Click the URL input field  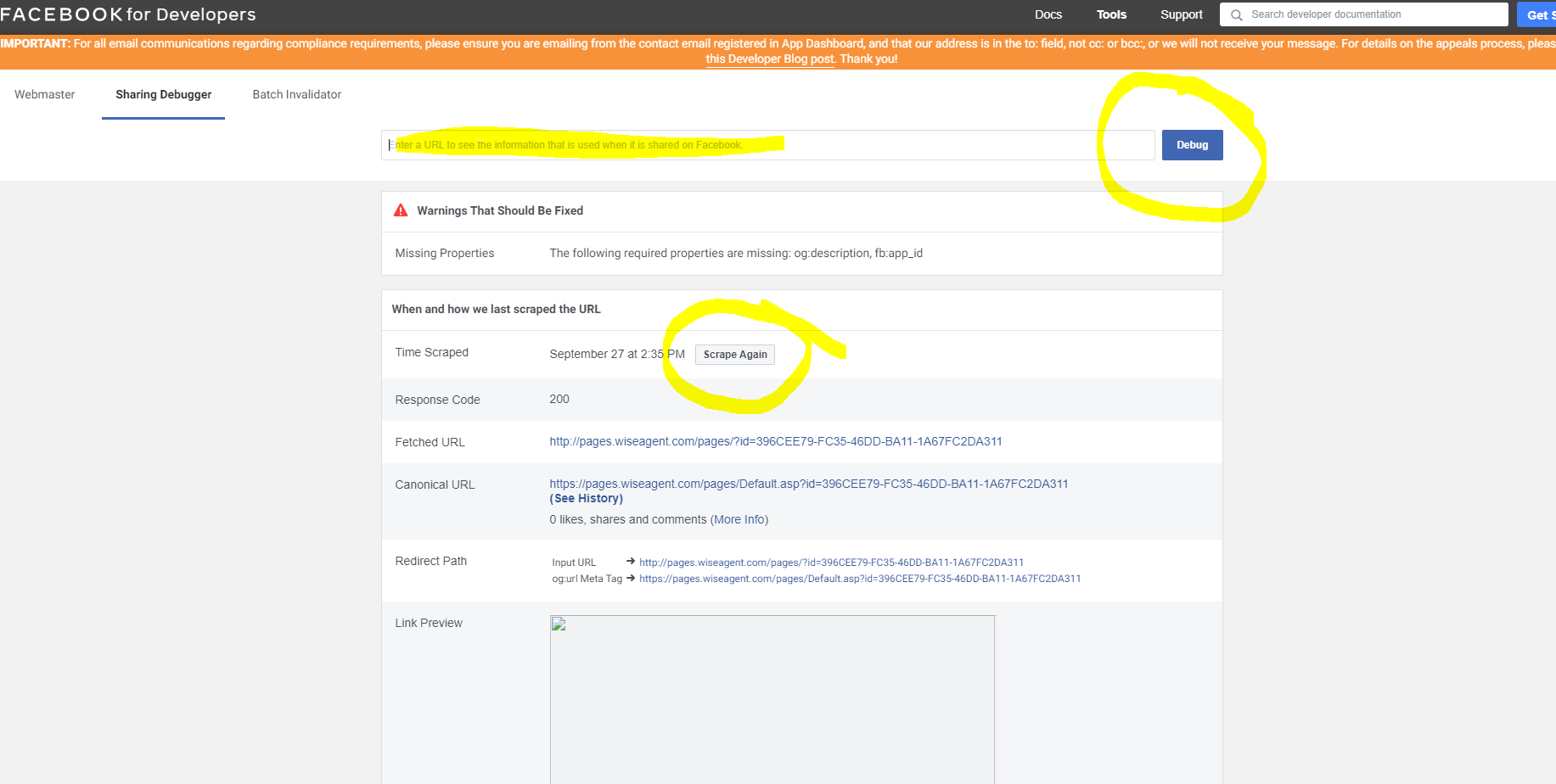click(767, 145)
